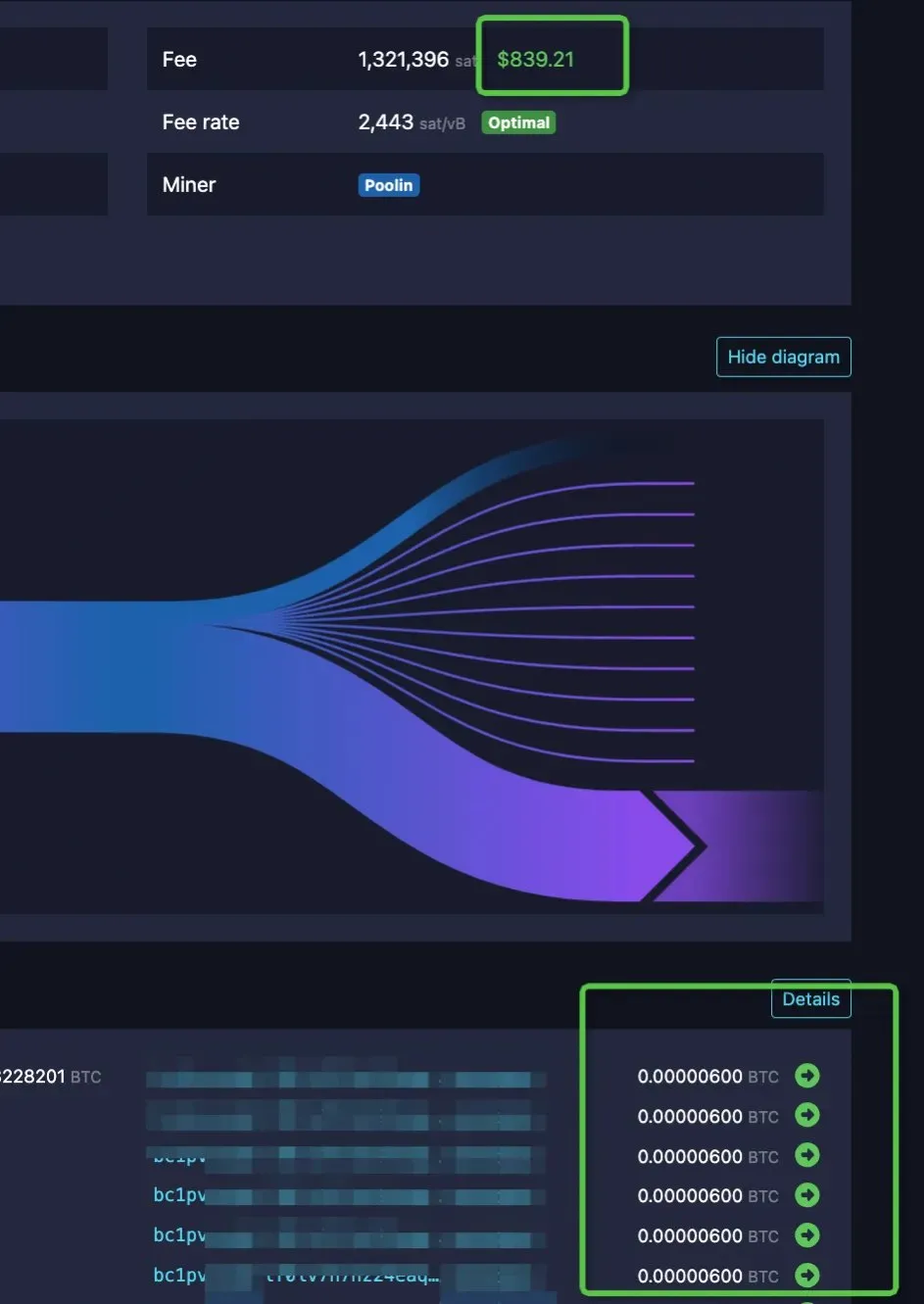Click the green arrow on the first output row
This screenshot has width=924, height=1304.
pyautogui.click(x=806, y=1076)
